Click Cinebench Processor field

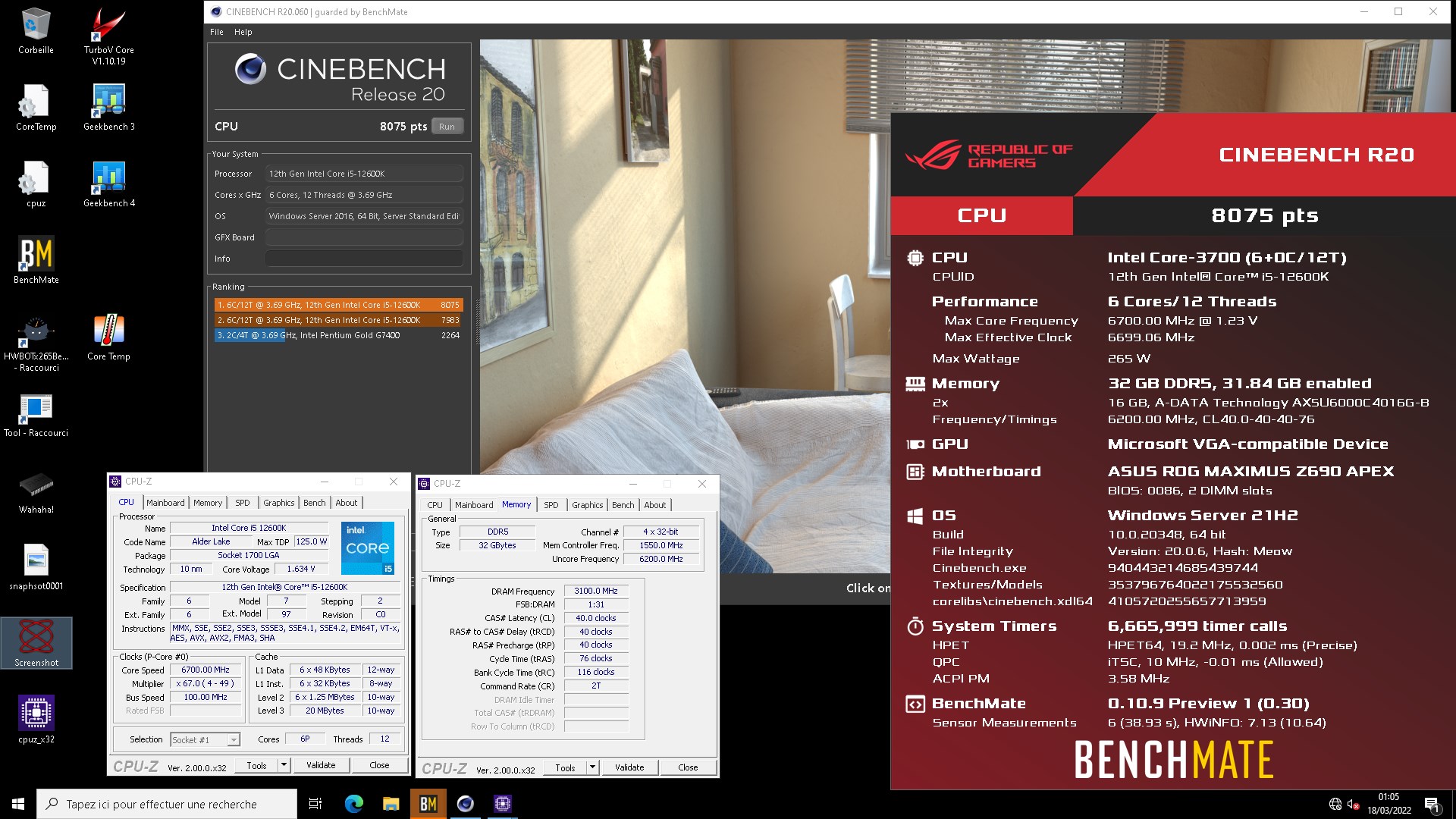[x=364, y=174]
